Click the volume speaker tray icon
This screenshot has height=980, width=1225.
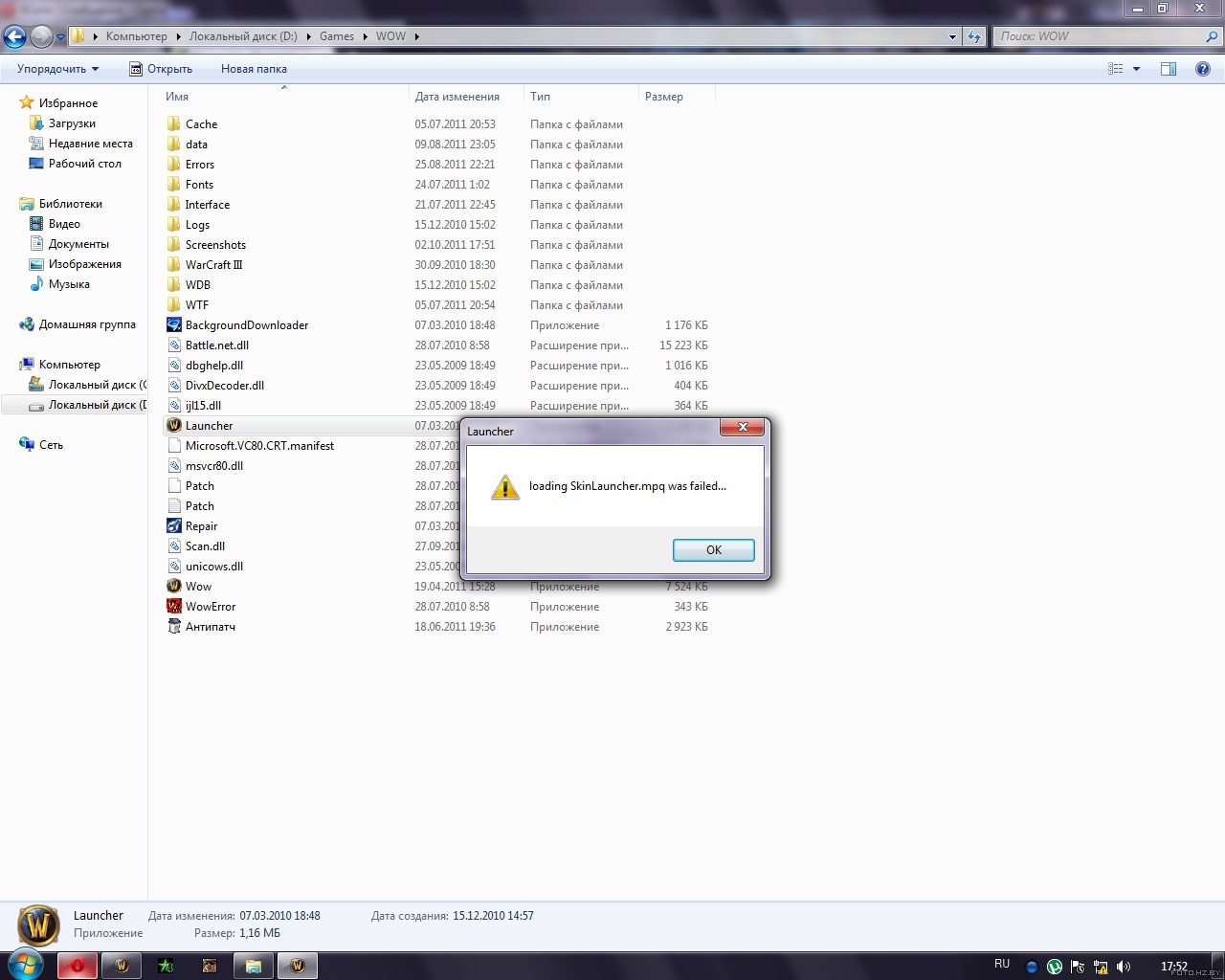pyautogui.click(x=1123, y=967)
